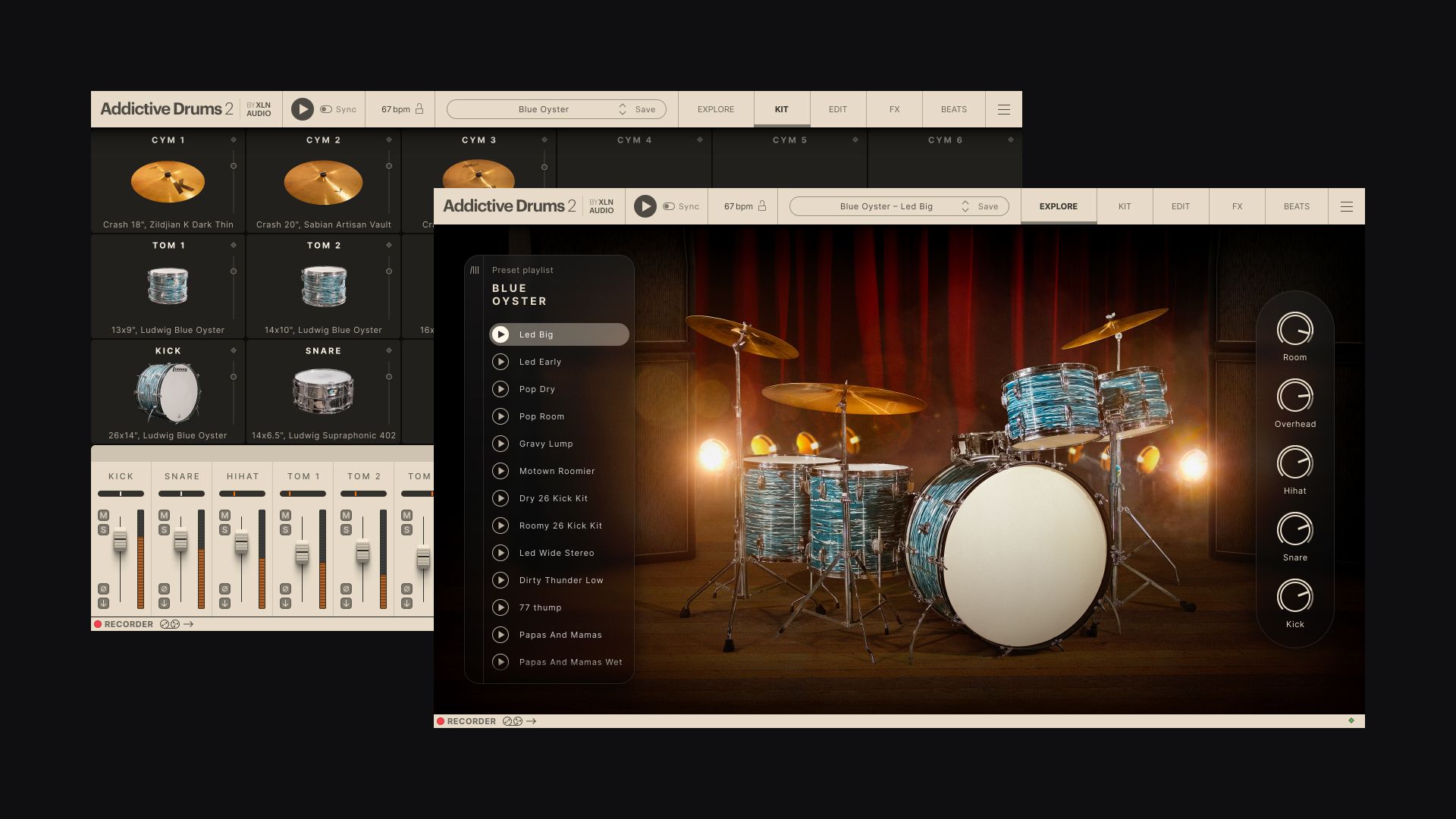Open the CYM 2 slot options diamond
Viewport: 1456px width, 819px height.
[389, 140]
